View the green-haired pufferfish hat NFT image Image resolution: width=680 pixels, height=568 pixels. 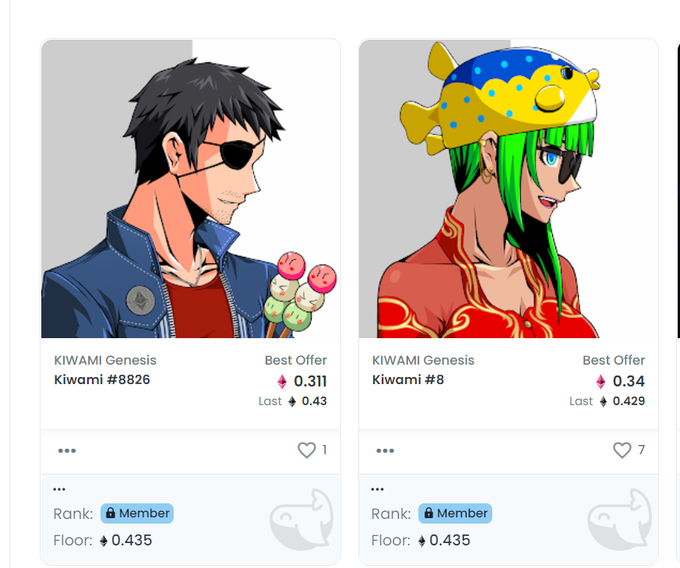(508, 189)
